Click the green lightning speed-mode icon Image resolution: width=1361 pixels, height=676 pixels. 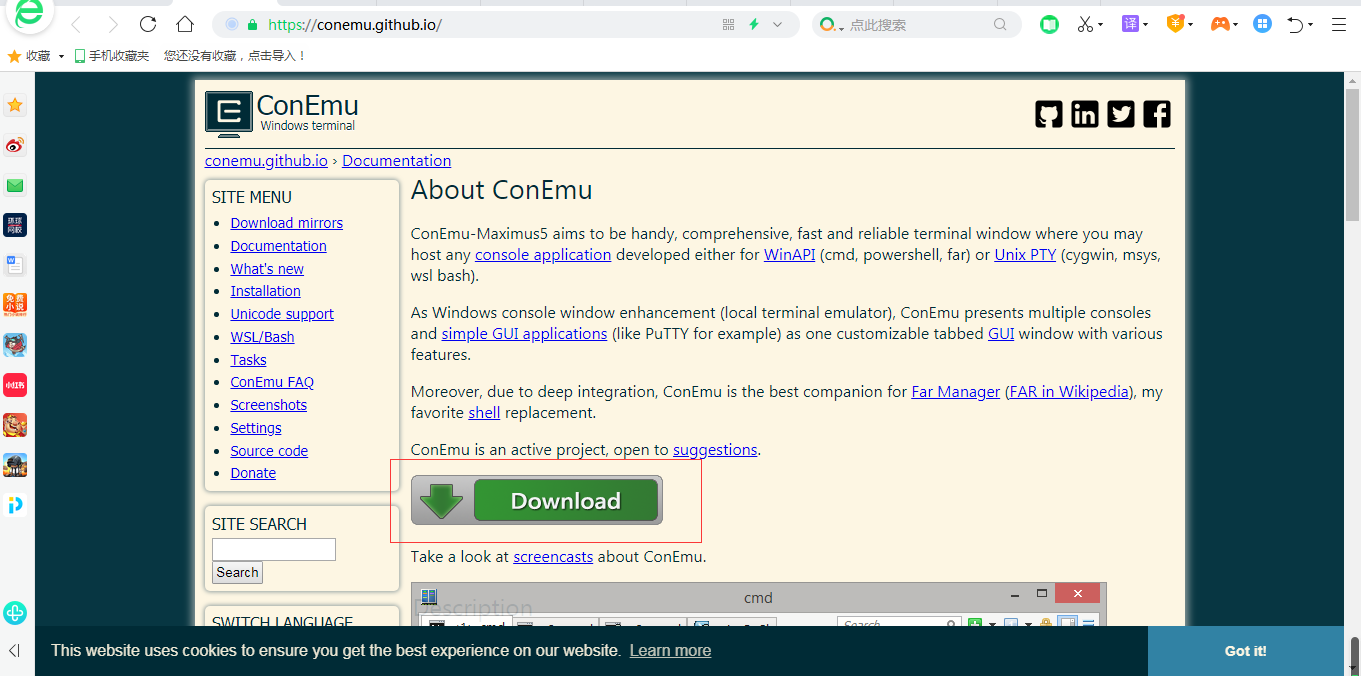(x=754, y=25)
